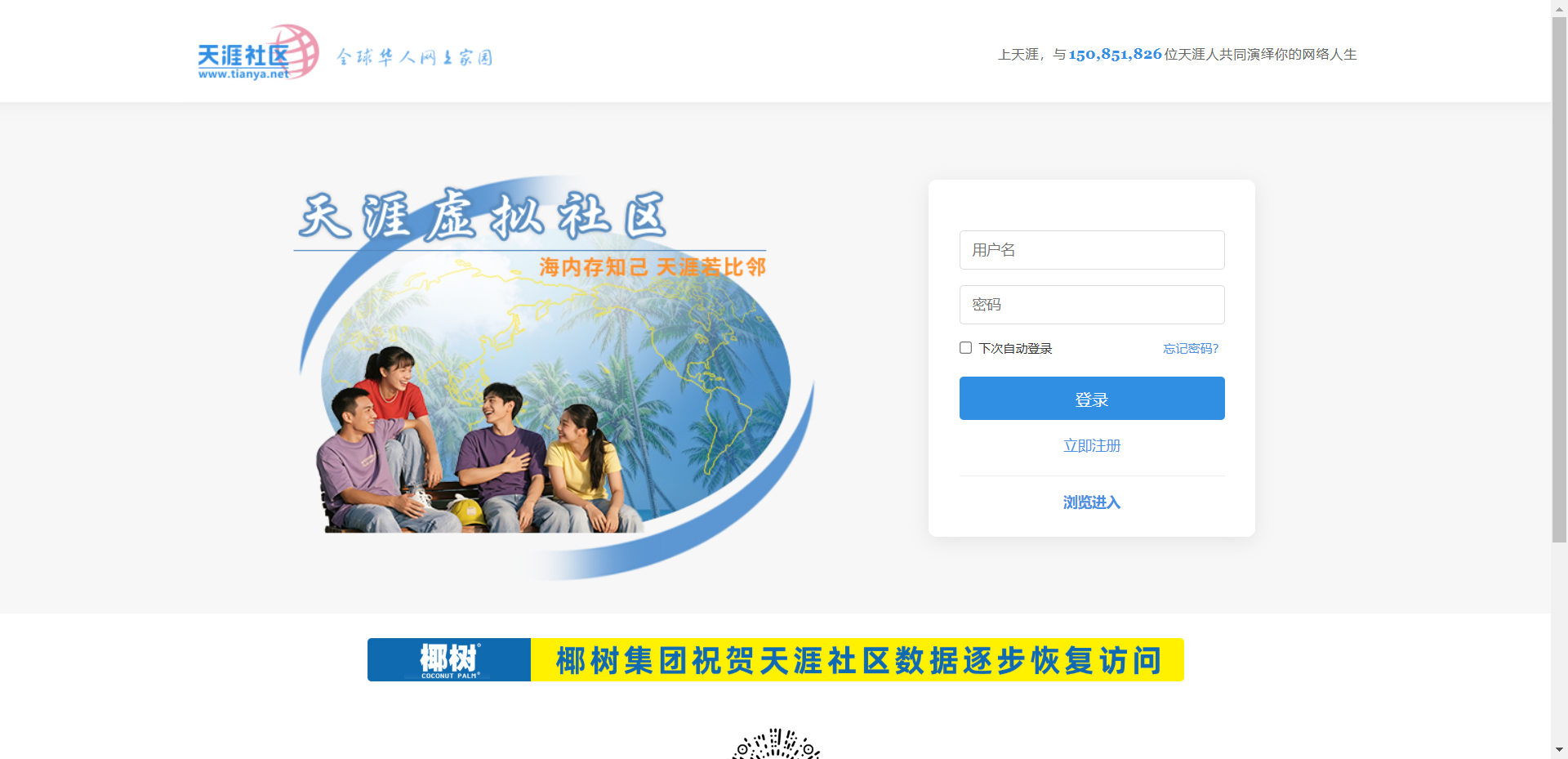Image resolution: width=1568 pixels, height=759 pixels.
Task: Click the 椰树 Coconut Palm banner logo
Action: [x=449, y=660]
